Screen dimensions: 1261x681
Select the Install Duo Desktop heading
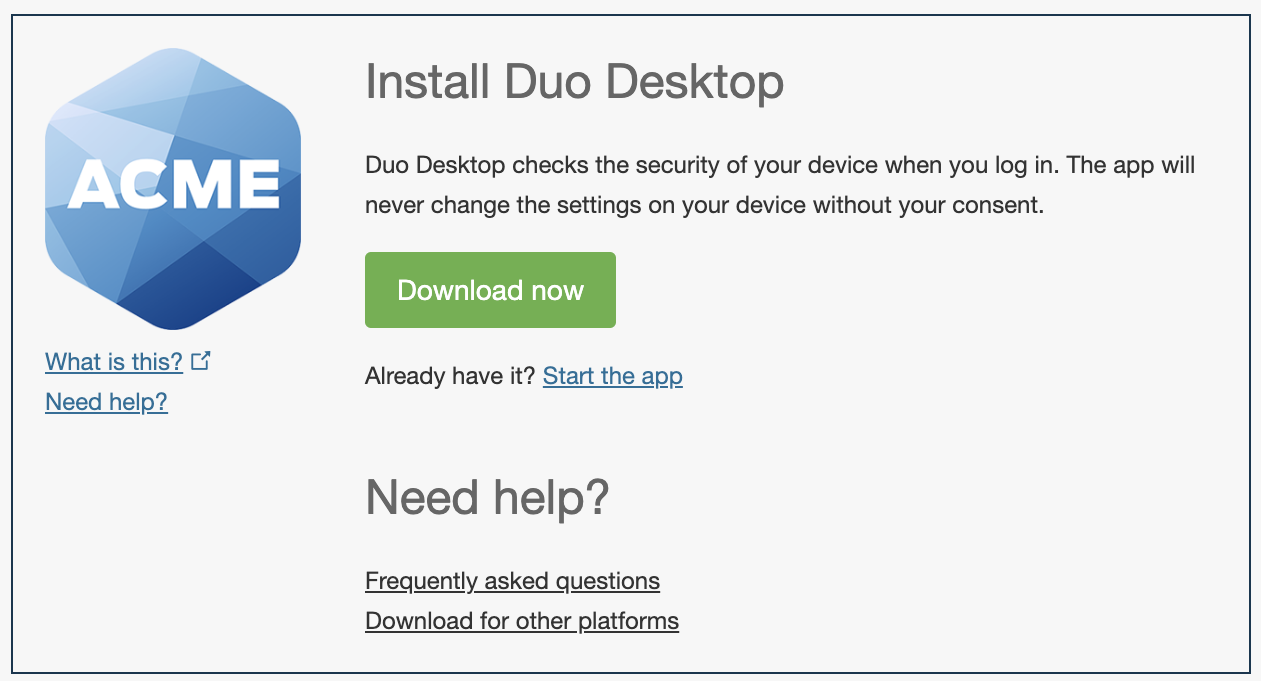[x=575, y=82]
